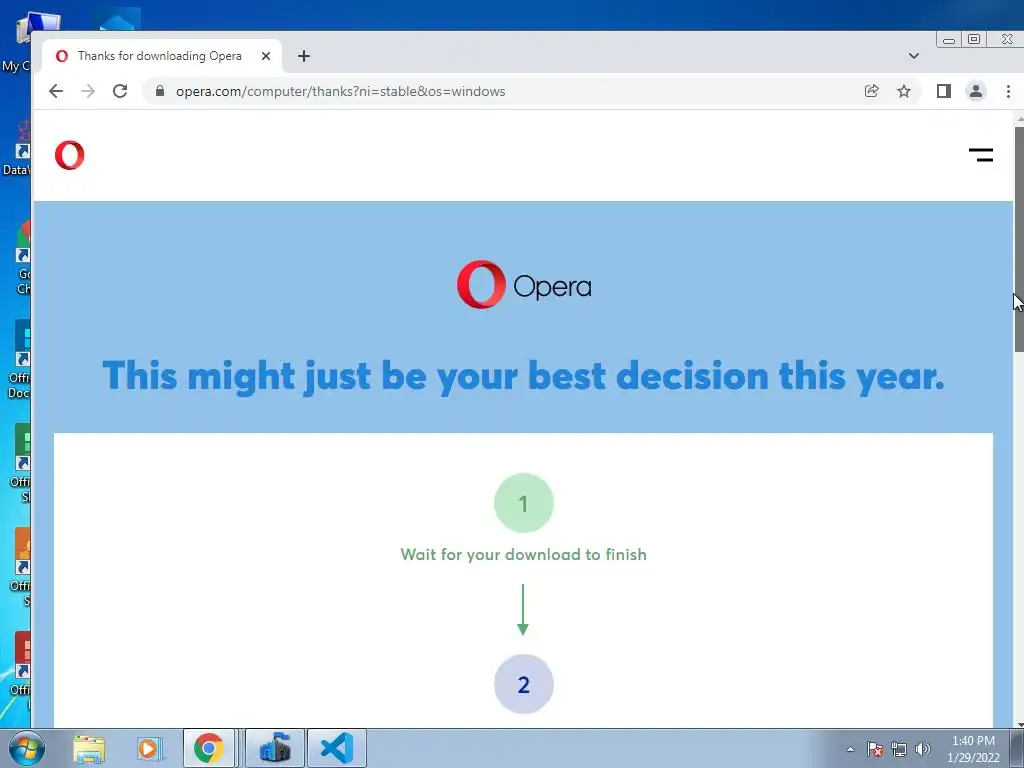The image size is (1024, 768).
Task: Share this page via share icon
Action: click(x=871, y=91)
